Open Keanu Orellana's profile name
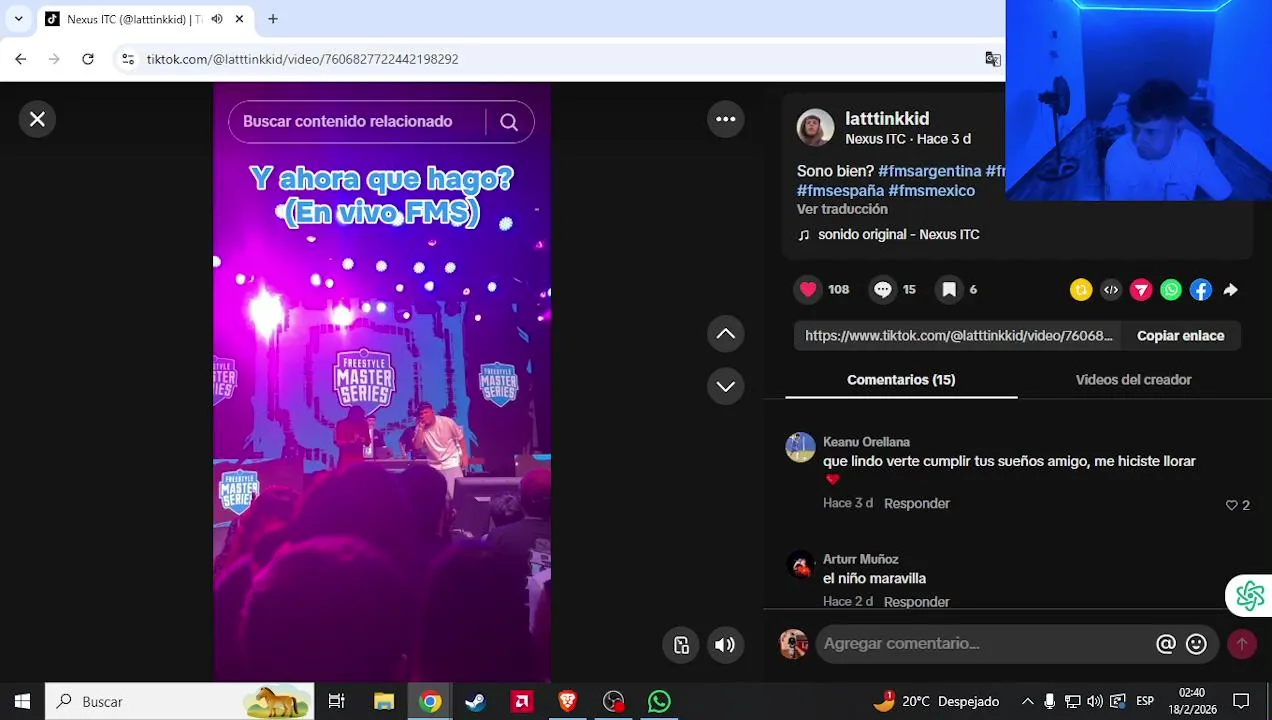 pos(866,442)
